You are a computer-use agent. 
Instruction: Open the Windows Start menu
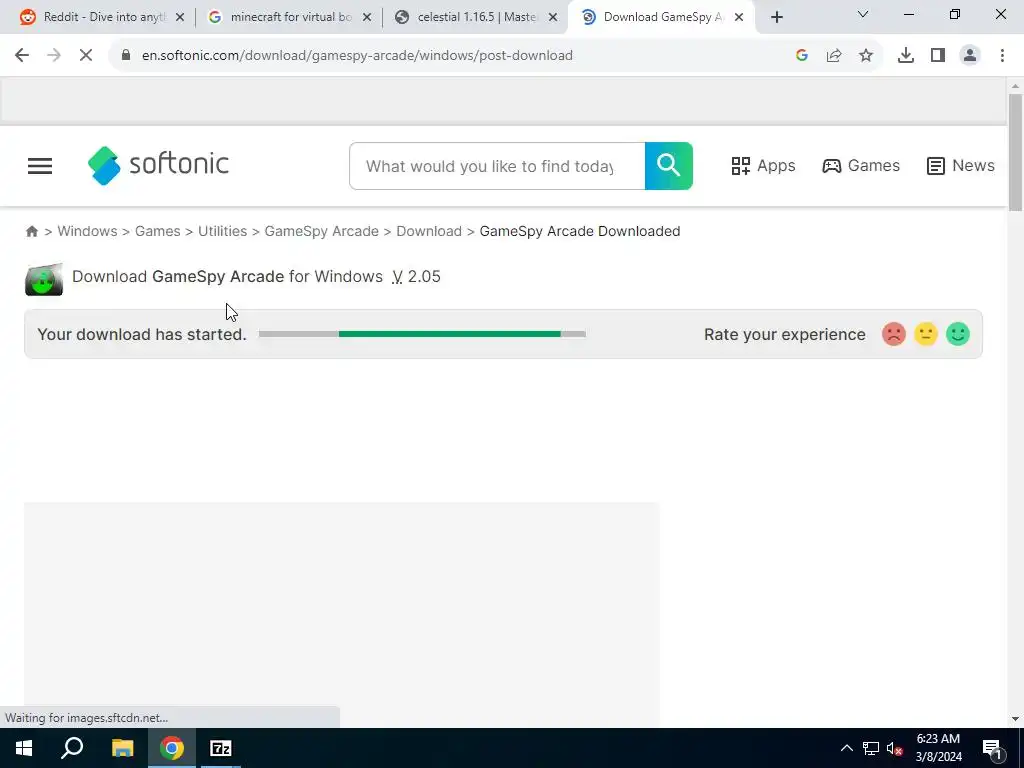[24, 748]
